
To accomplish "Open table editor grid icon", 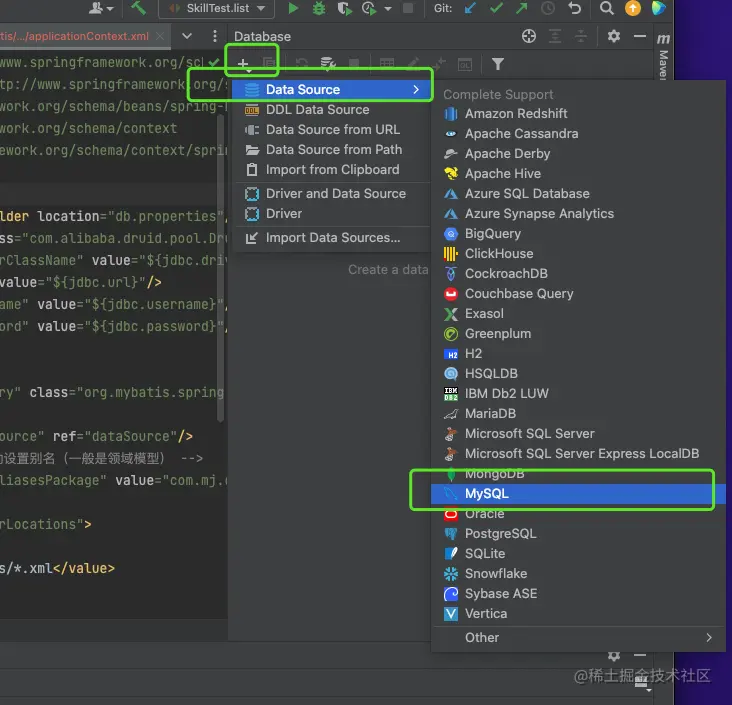I will tap(387, 63).
